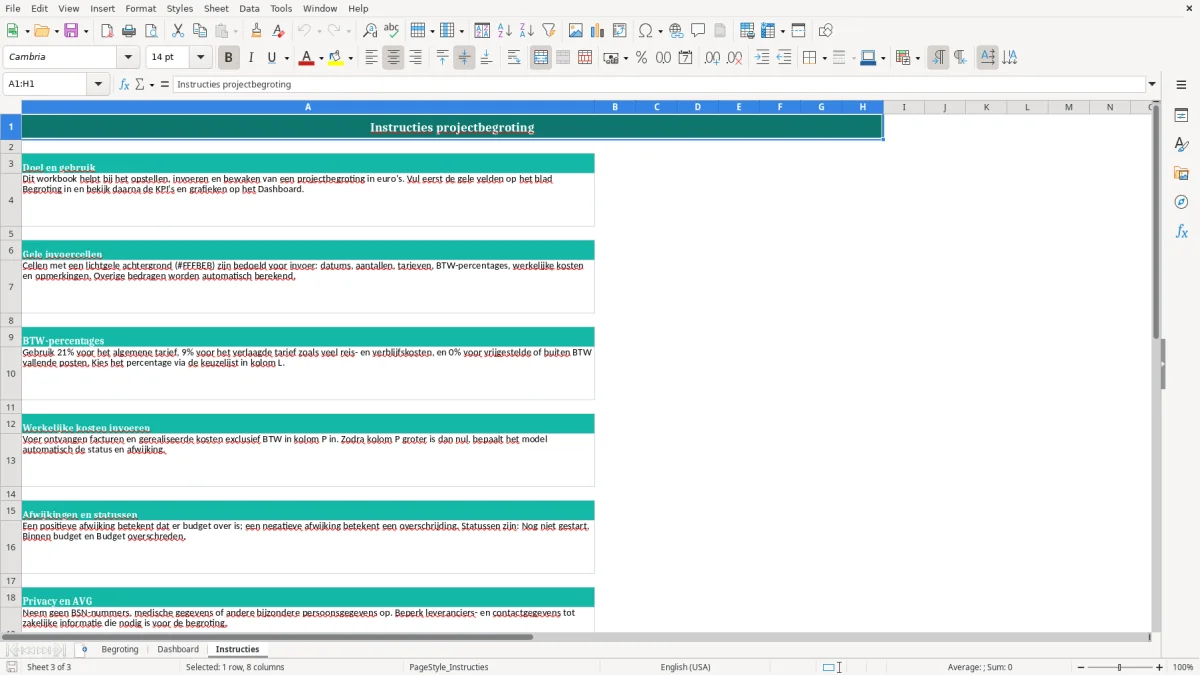Open sidebar Gallery panel

1181,173
